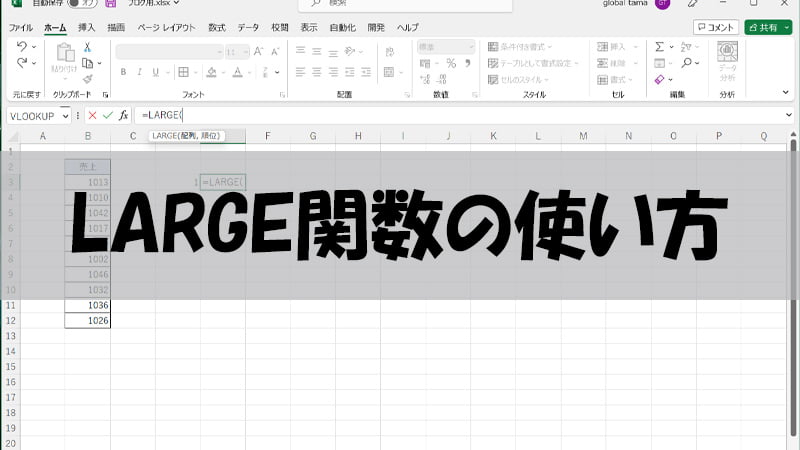The width and height of the screenshot is (800, 450).
Task: Confirm formula with green checkmark
Action: (x=108, y=115)
